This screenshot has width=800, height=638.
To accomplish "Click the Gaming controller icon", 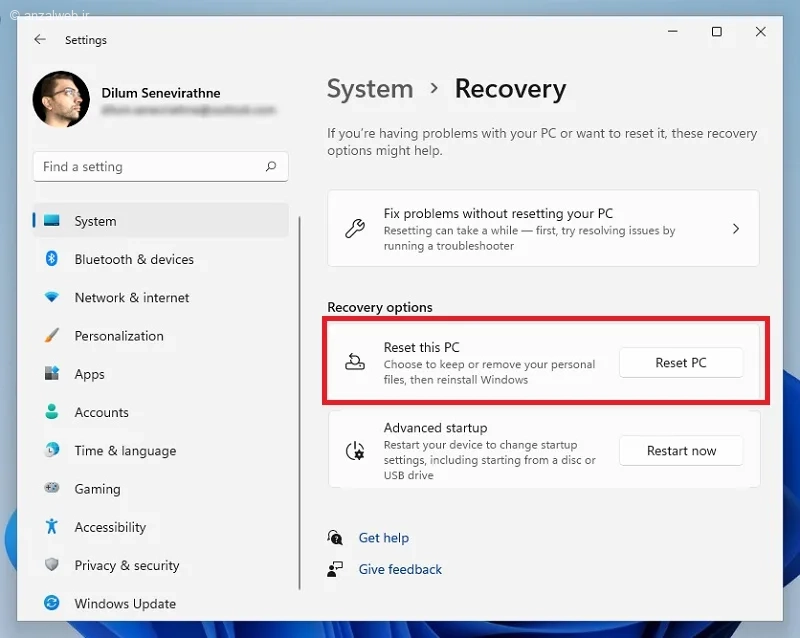I will click(52, 488).
